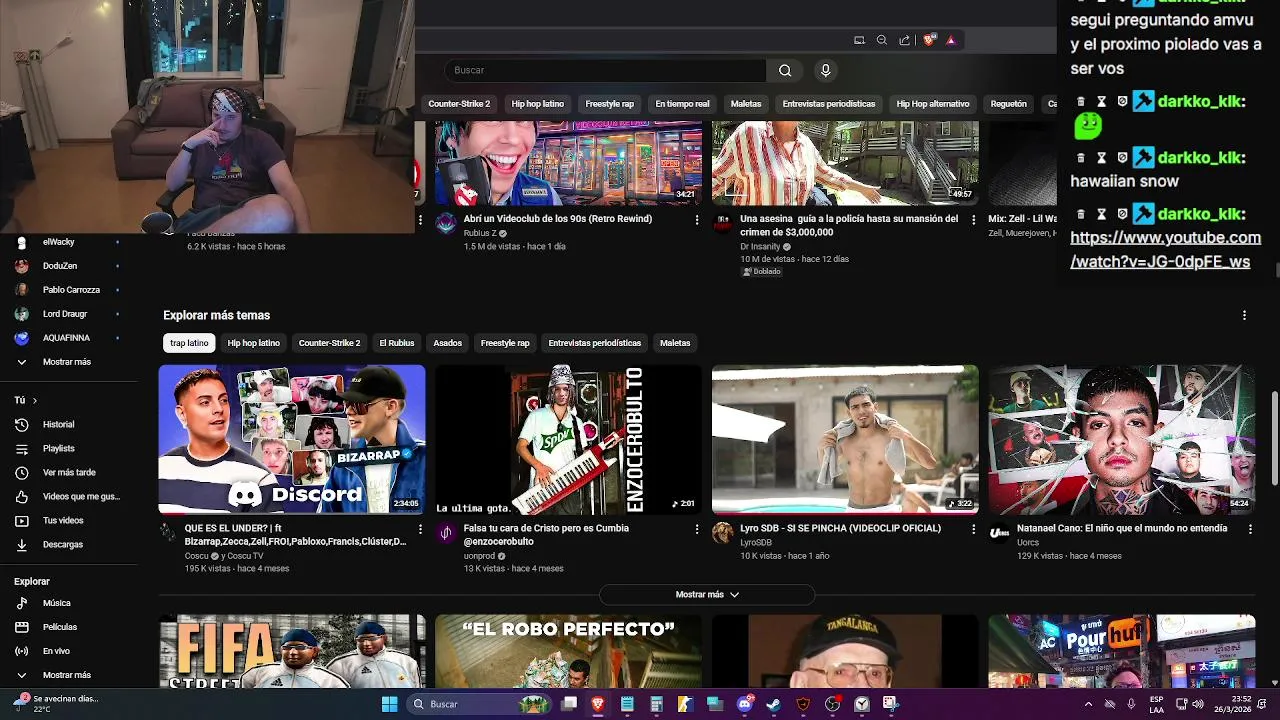Click Abrí un Videoclub de los 90s title

pos(557,219)
